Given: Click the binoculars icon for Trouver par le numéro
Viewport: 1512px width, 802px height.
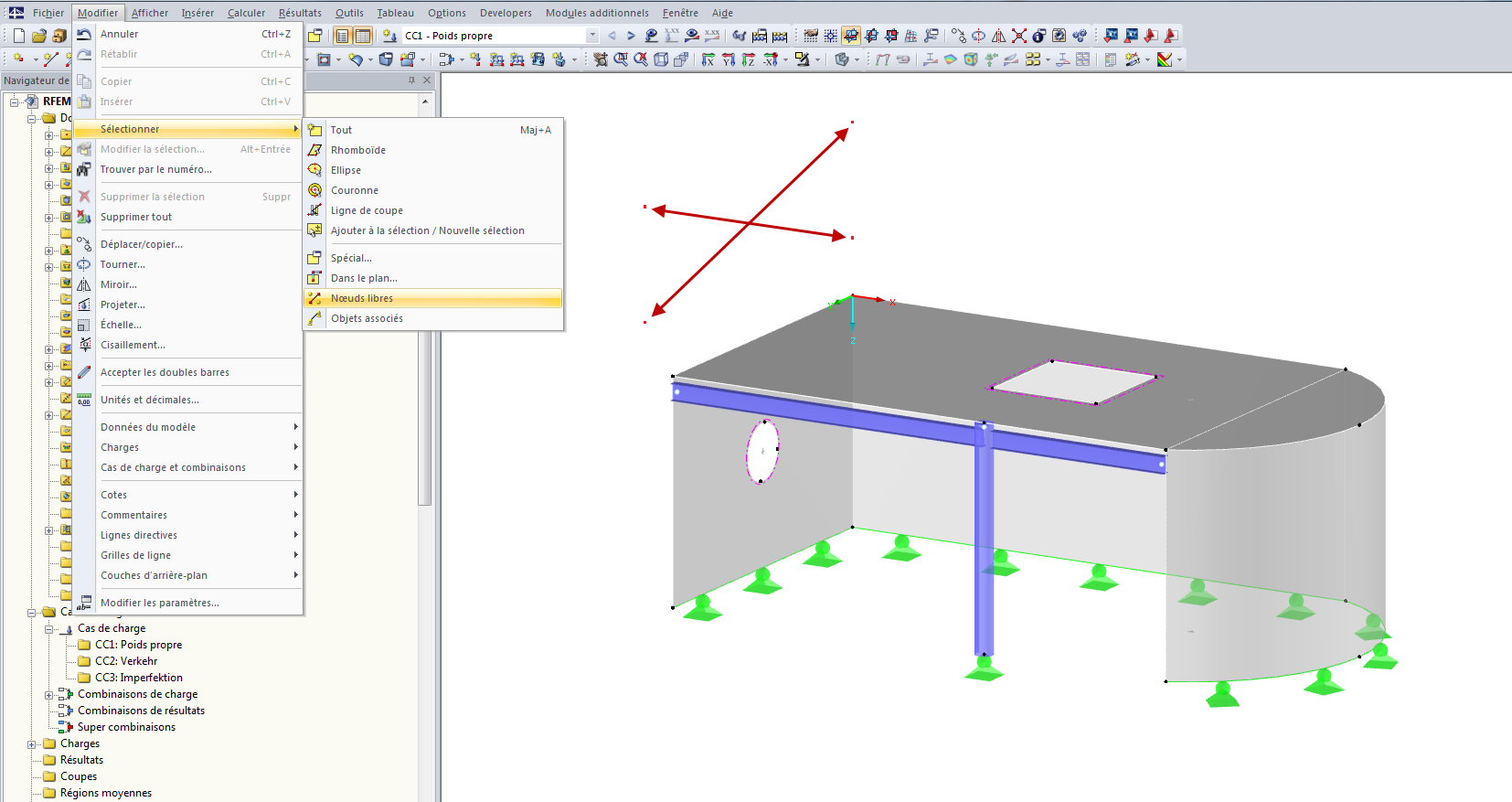Looking at the screenshot, I should 84,169.
